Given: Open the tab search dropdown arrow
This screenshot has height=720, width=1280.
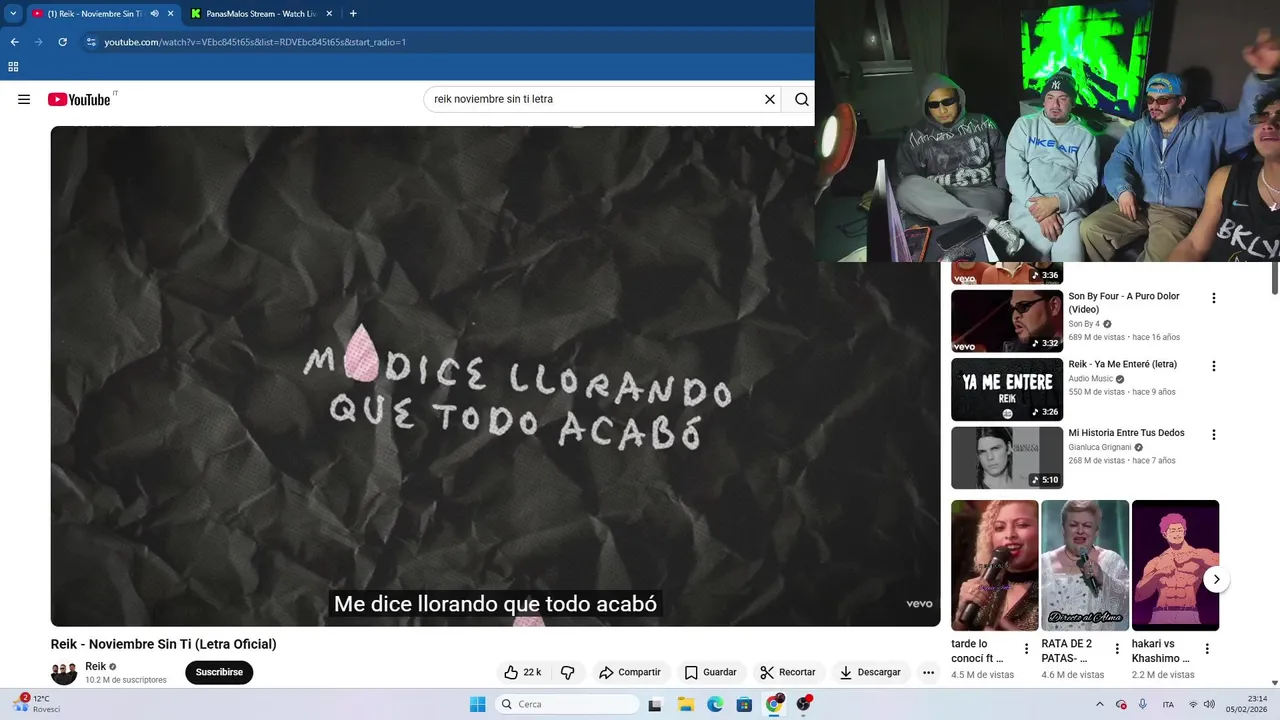Looking at the screenshot, I should 13,14.
